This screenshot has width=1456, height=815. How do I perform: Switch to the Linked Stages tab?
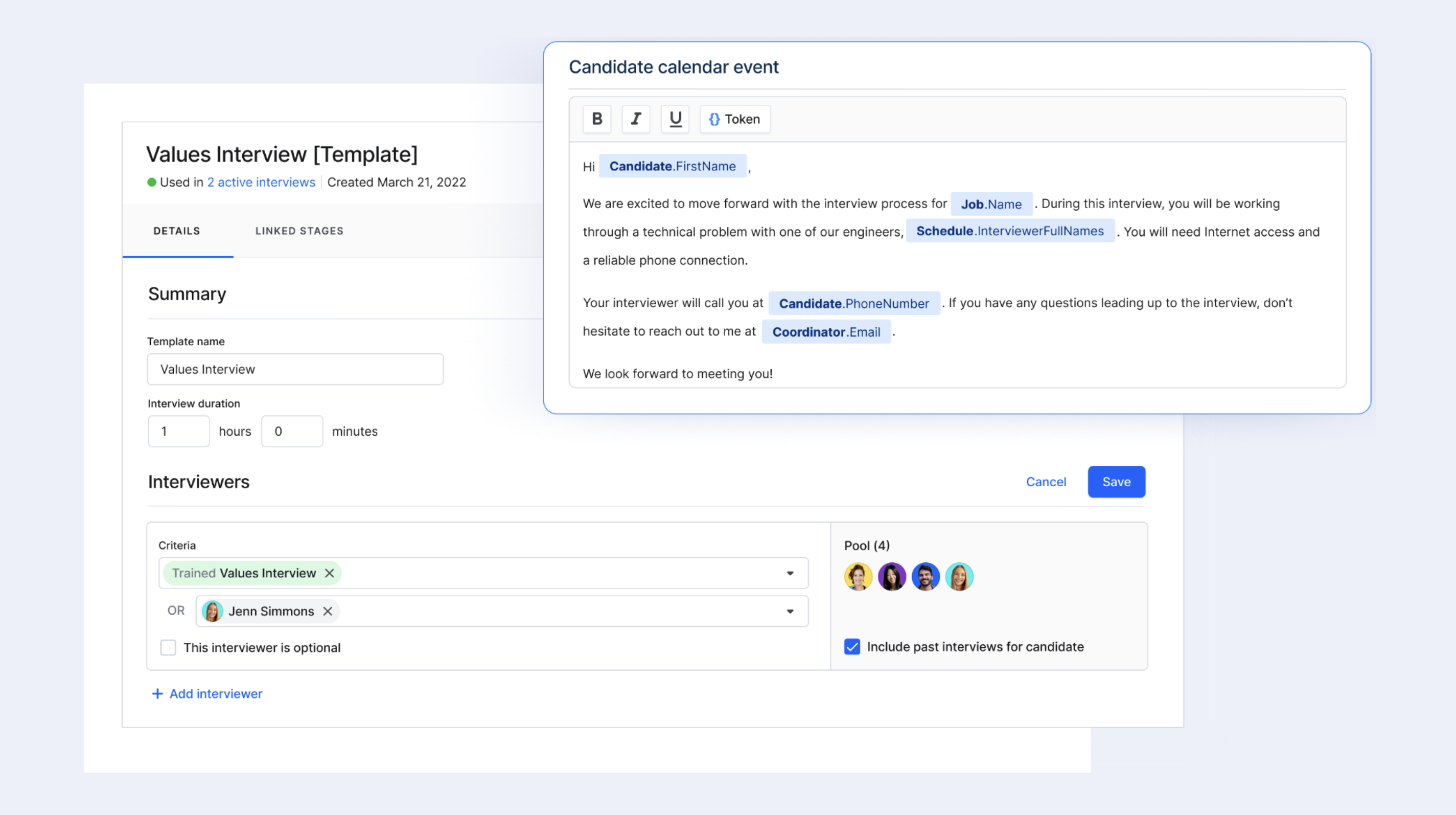point(298,230)
